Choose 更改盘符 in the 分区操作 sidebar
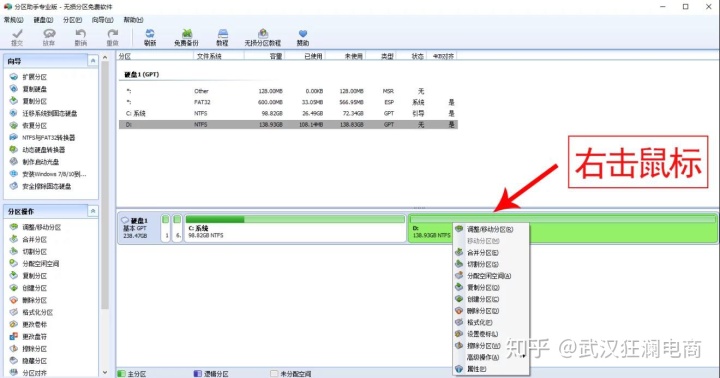Screen dimensions: 720x378 click(x=28, y=337)
